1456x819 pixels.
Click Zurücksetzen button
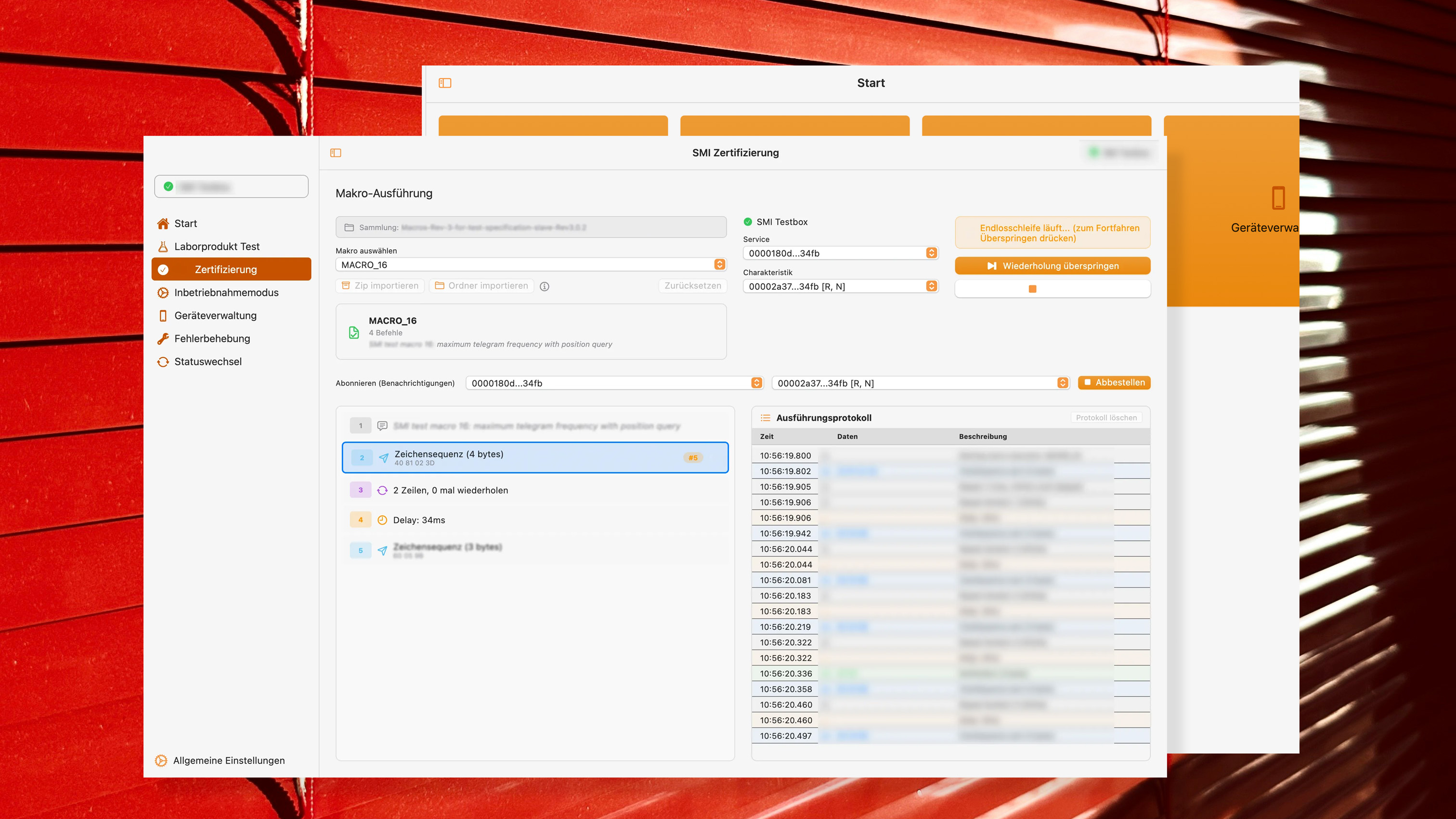[692, 286]
